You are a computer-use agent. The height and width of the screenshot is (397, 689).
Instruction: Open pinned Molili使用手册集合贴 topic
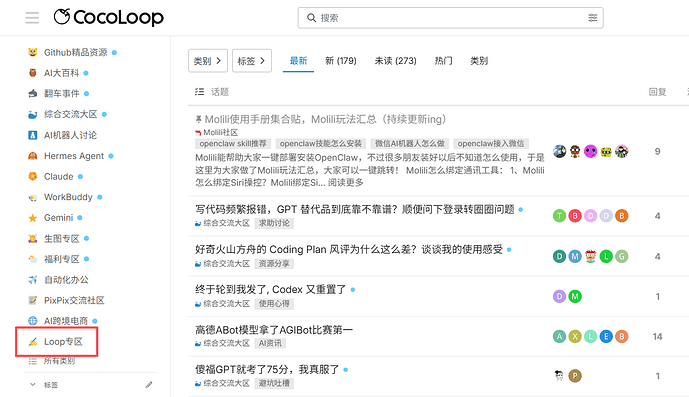pos(325,119)
